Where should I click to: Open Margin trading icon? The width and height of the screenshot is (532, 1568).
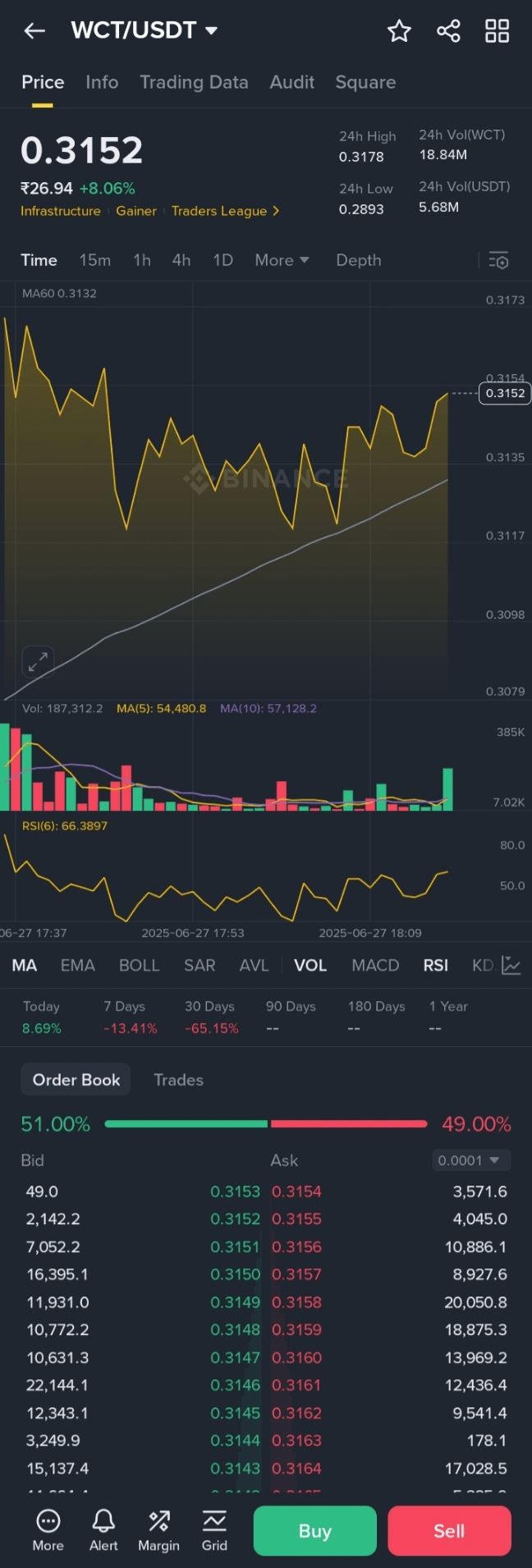(x=158, y=1531)
